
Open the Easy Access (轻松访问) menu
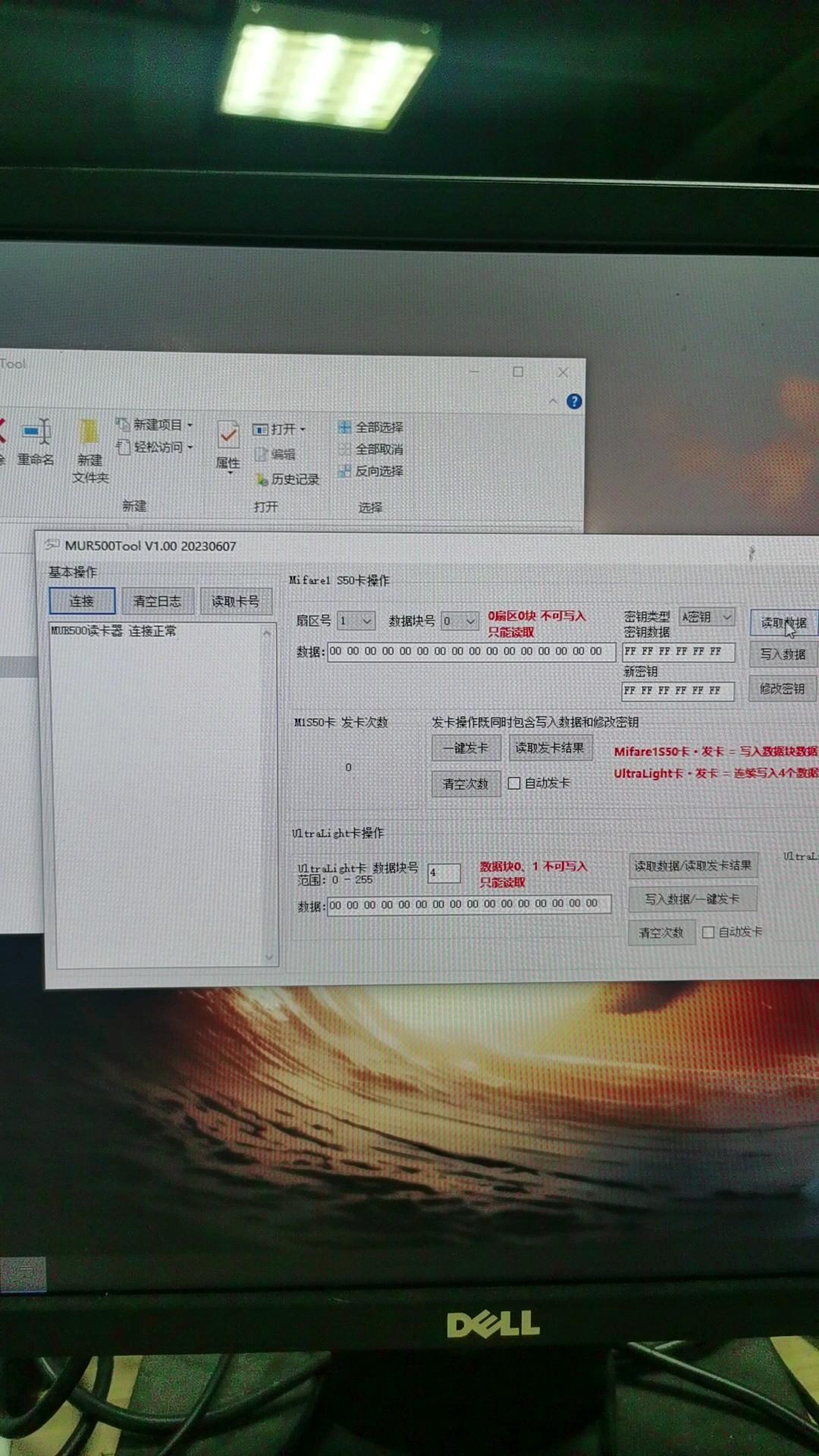coord(156,447)
